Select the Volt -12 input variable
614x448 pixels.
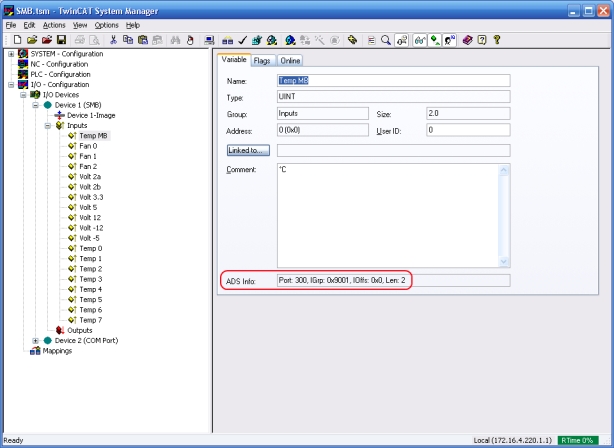91,228
